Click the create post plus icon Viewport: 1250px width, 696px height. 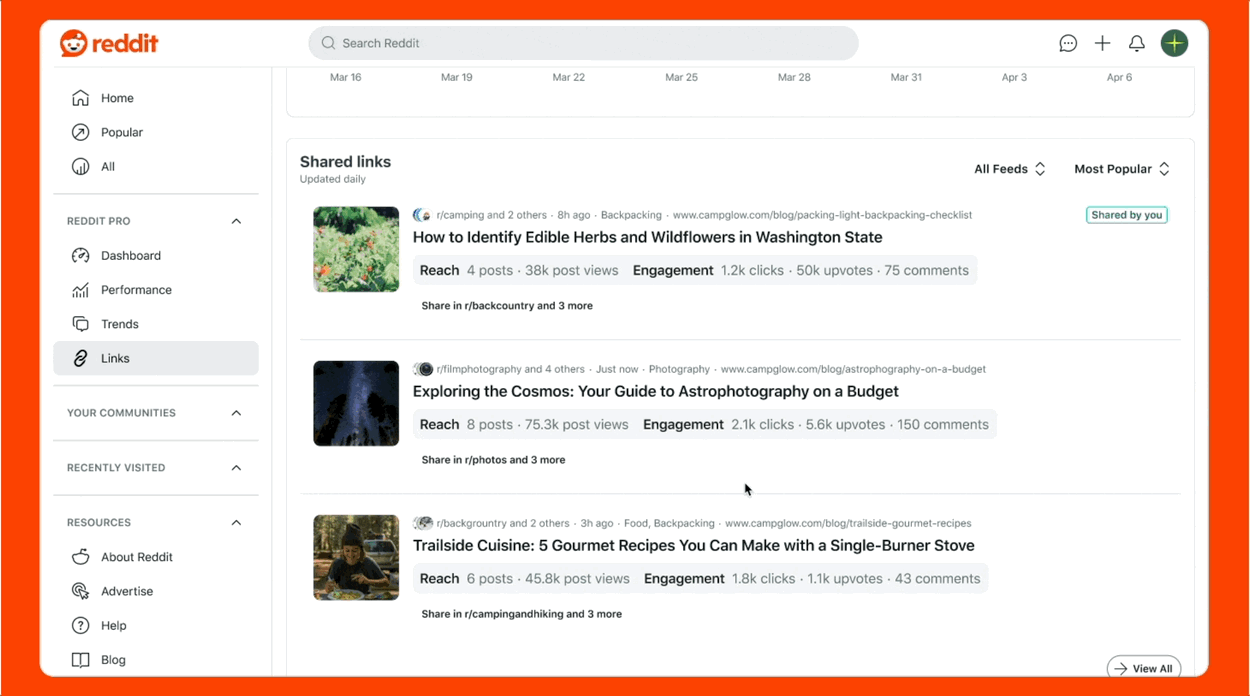[1102, 43]
